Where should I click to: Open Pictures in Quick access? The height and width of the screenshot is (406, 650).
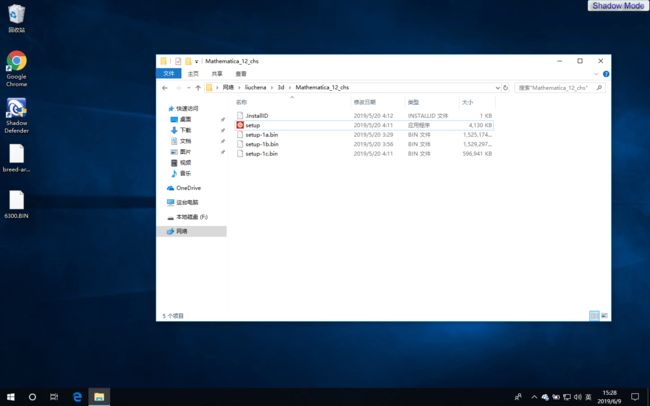click(x=181, y=151)
